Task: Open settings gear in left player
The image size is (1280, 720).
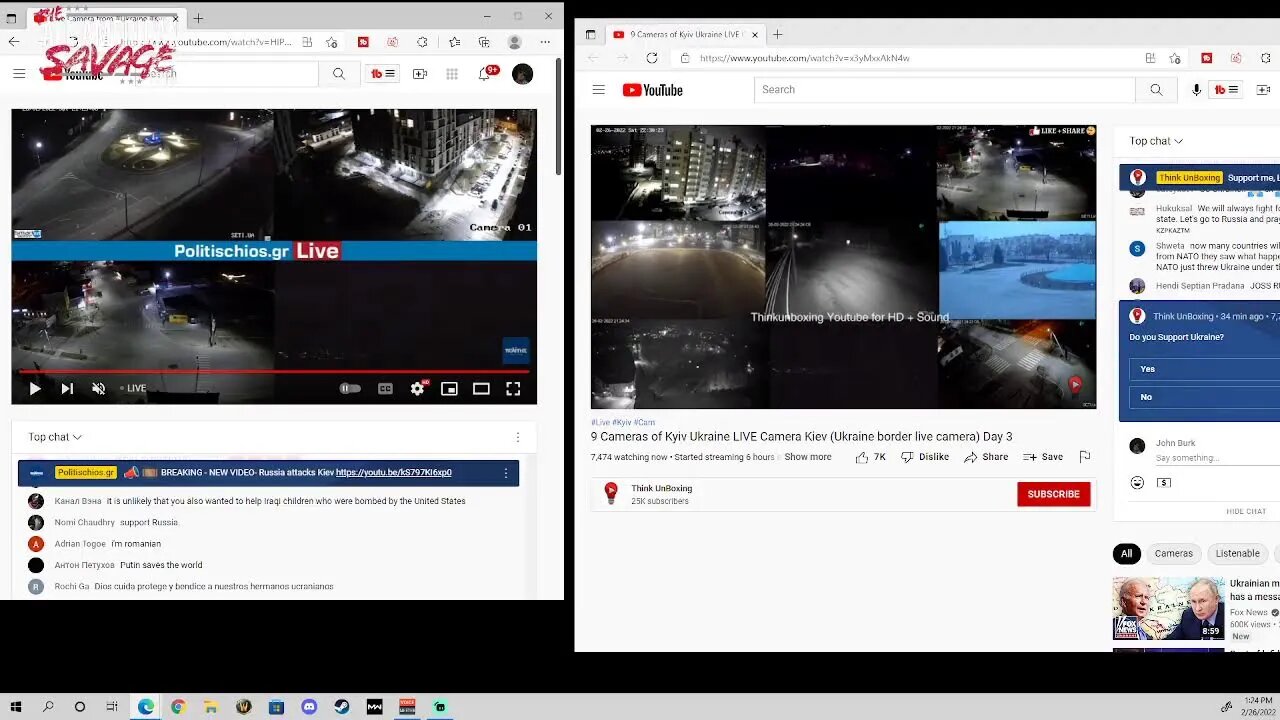Action: click(x=418, y=389)
